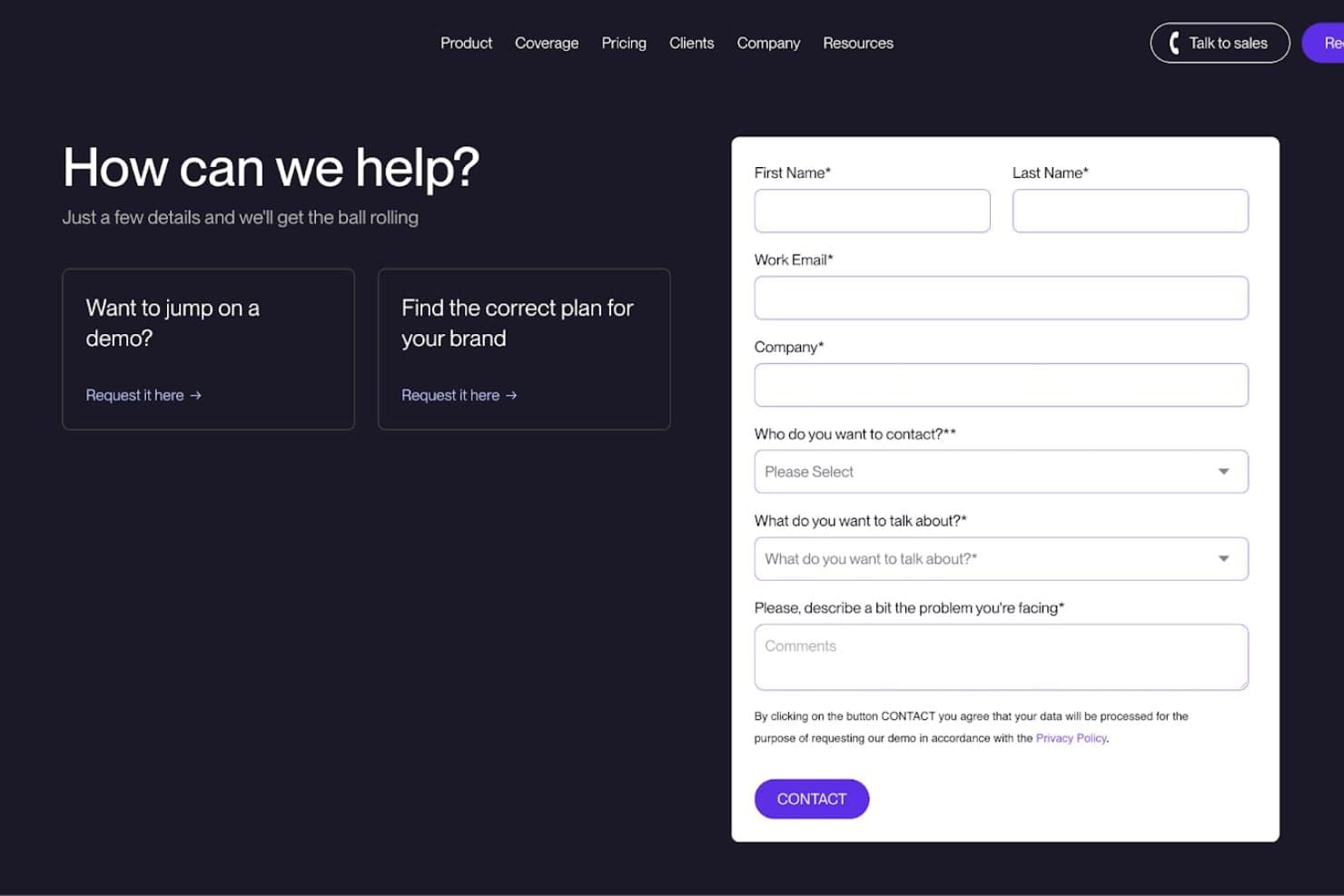Click the Company text field
This screenshot has height=896, width=1344.
pyautogui.click(x=1001, y=385)
